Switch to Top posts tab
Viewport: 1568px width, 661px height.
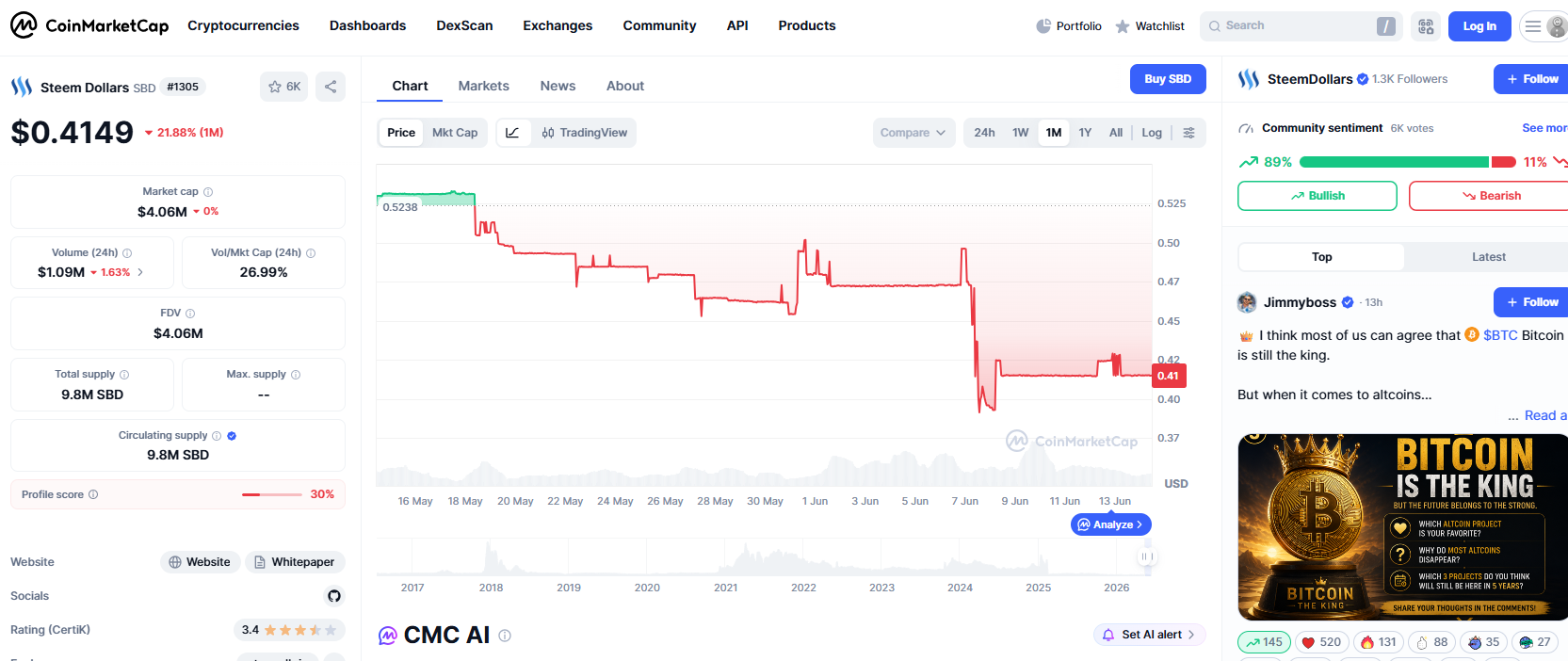[x=1321, y=257]
